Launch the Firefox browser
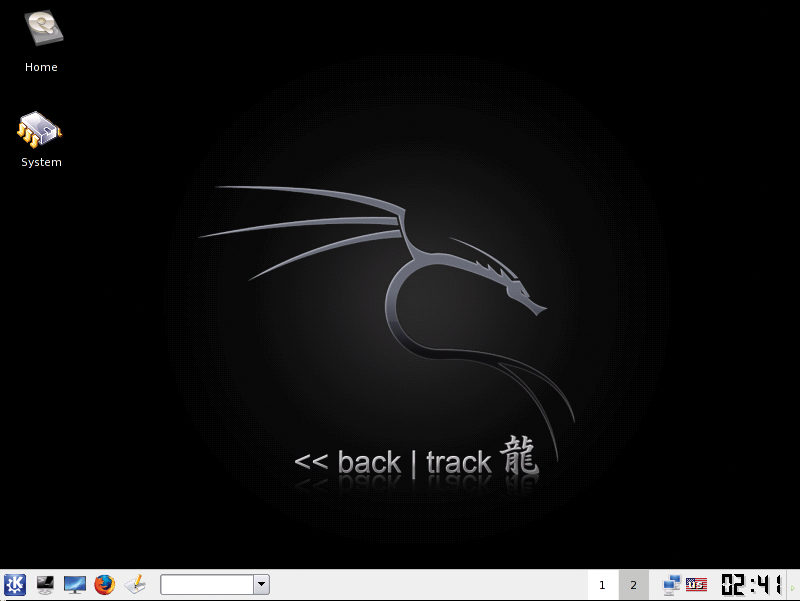 click(105, 585)
